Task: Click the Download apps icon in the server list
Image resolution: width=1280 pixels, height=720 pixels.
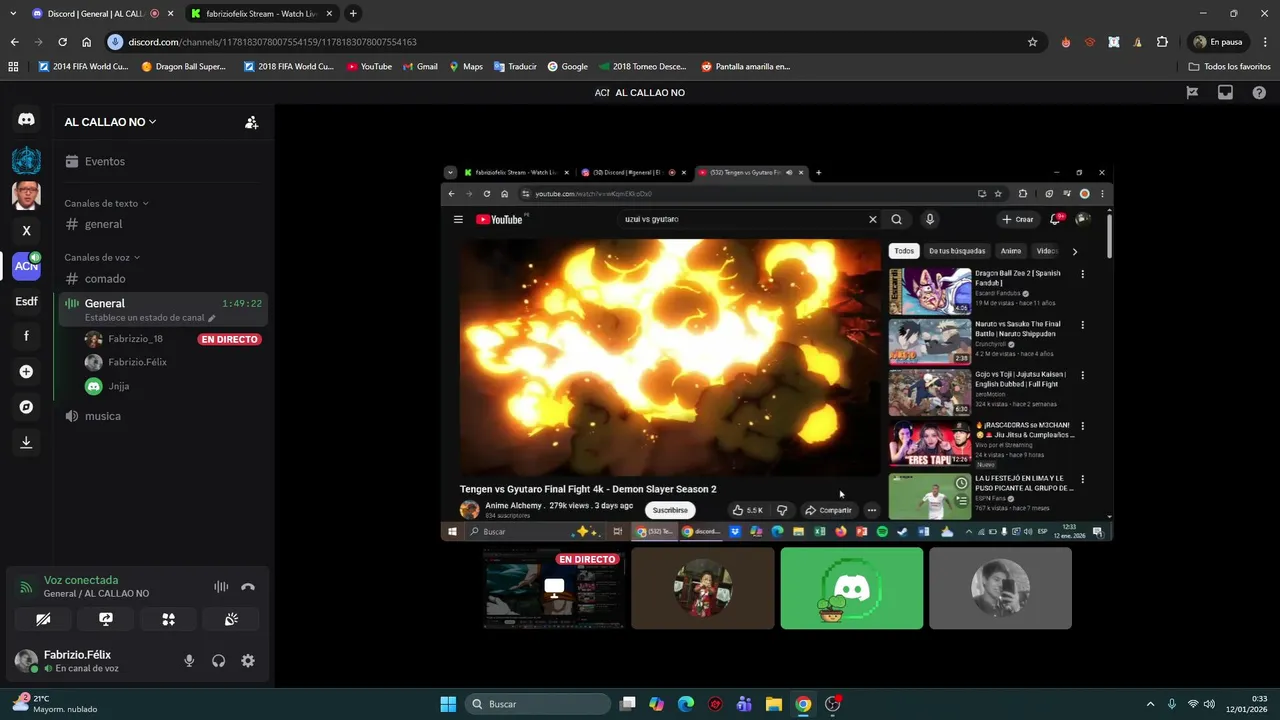Action: (x=26, y=442)
